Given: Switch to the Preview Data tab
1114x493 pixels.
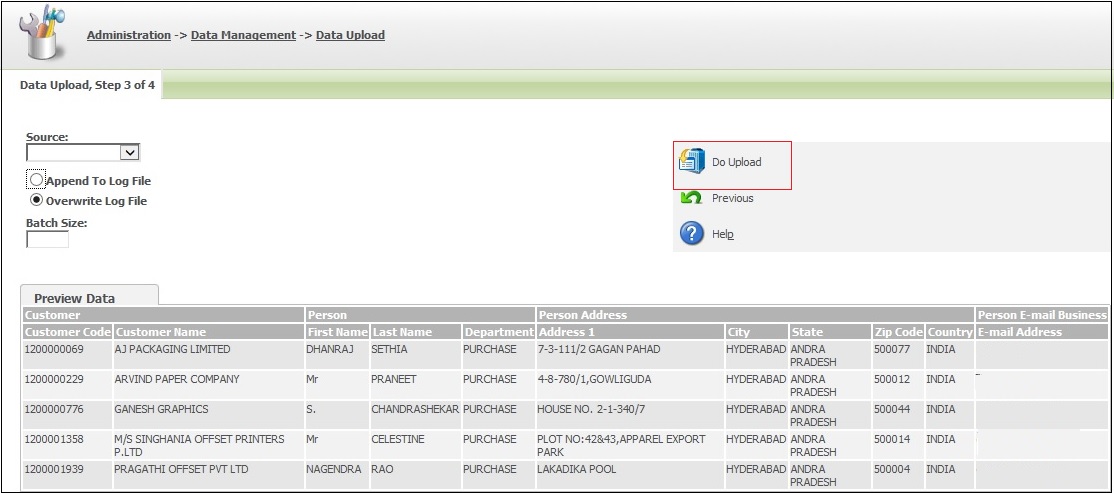Looking at the screenshot, I should pyautogui.click(x=74, y=298).
